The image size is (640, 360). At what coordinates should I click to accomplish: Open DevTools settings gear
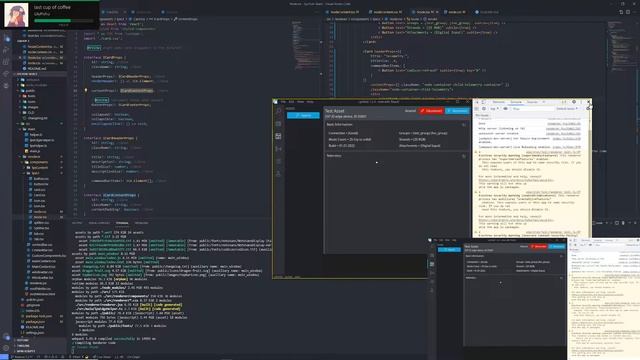point(574,102)
